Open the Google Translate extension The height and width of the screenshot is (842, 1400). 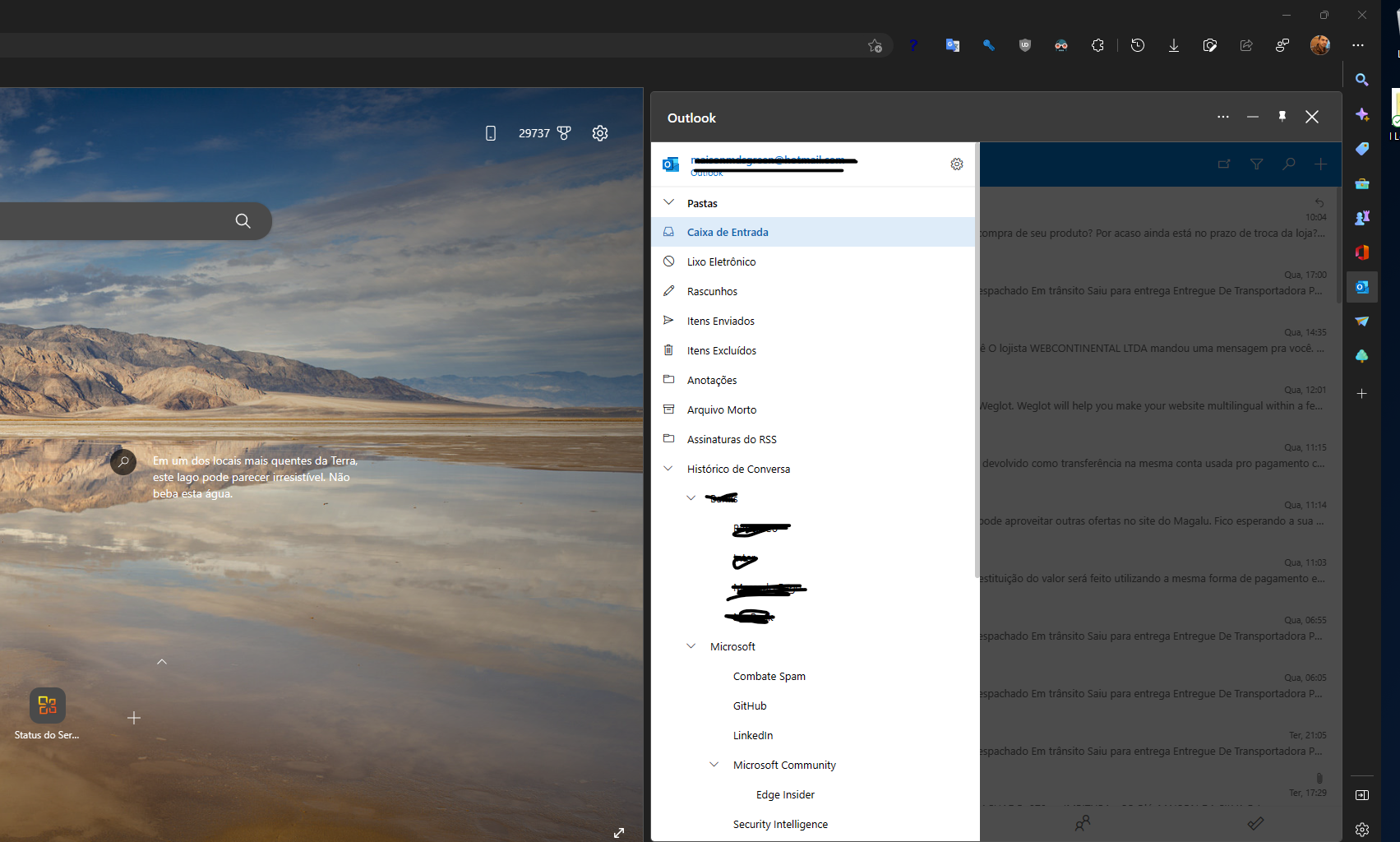[953, 45]
